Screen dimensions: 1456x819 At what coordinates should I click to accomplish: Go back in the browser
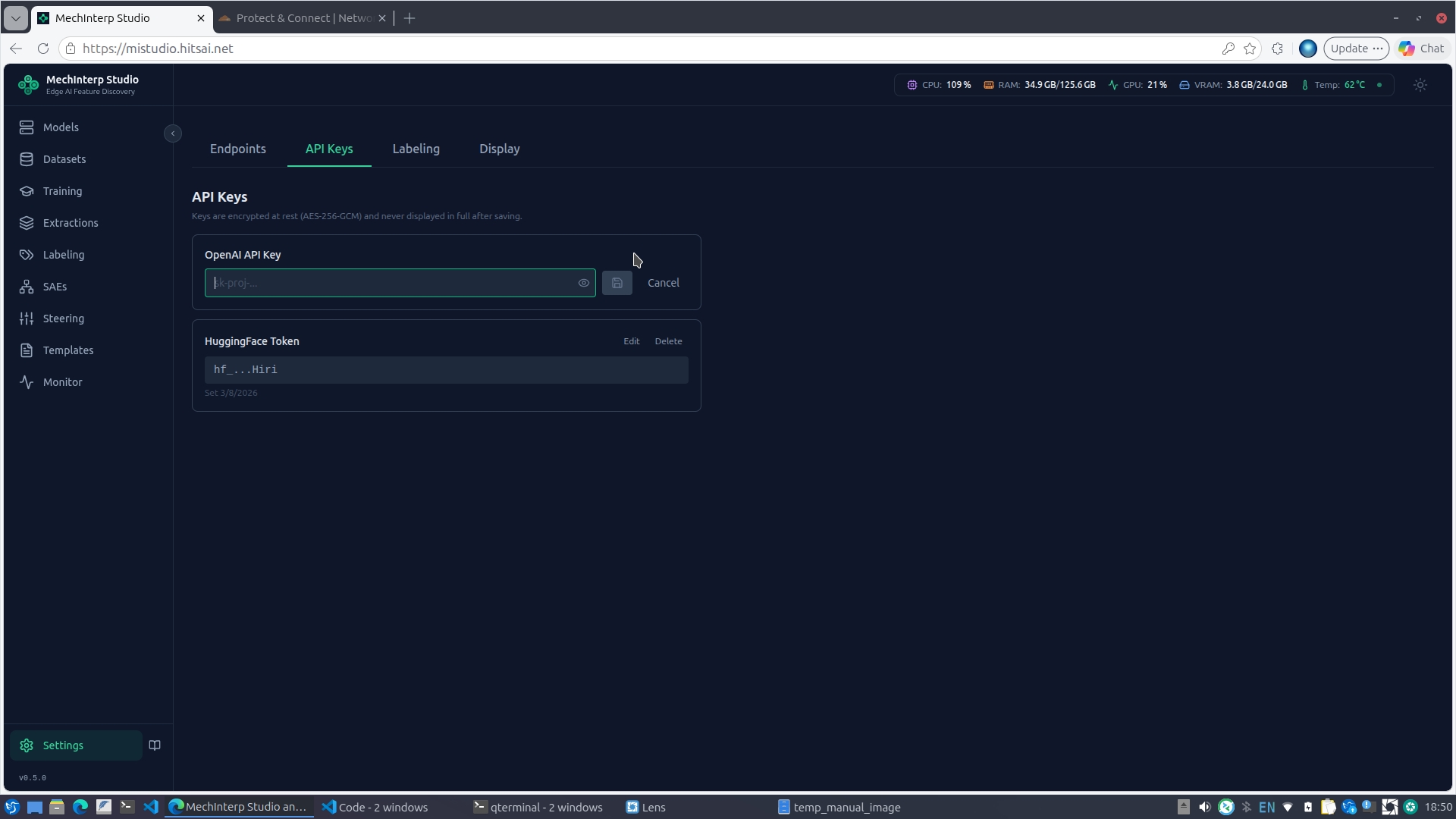coord(16,49)
